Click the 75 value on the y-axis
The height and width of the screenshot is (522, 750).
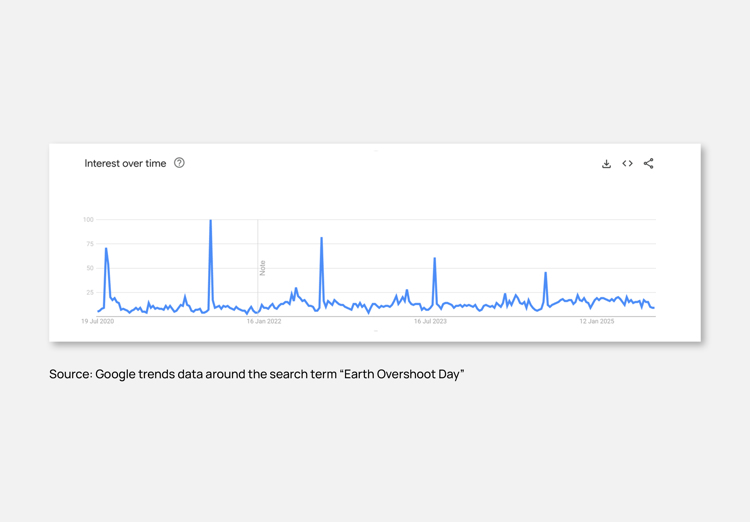click(89, 244)
